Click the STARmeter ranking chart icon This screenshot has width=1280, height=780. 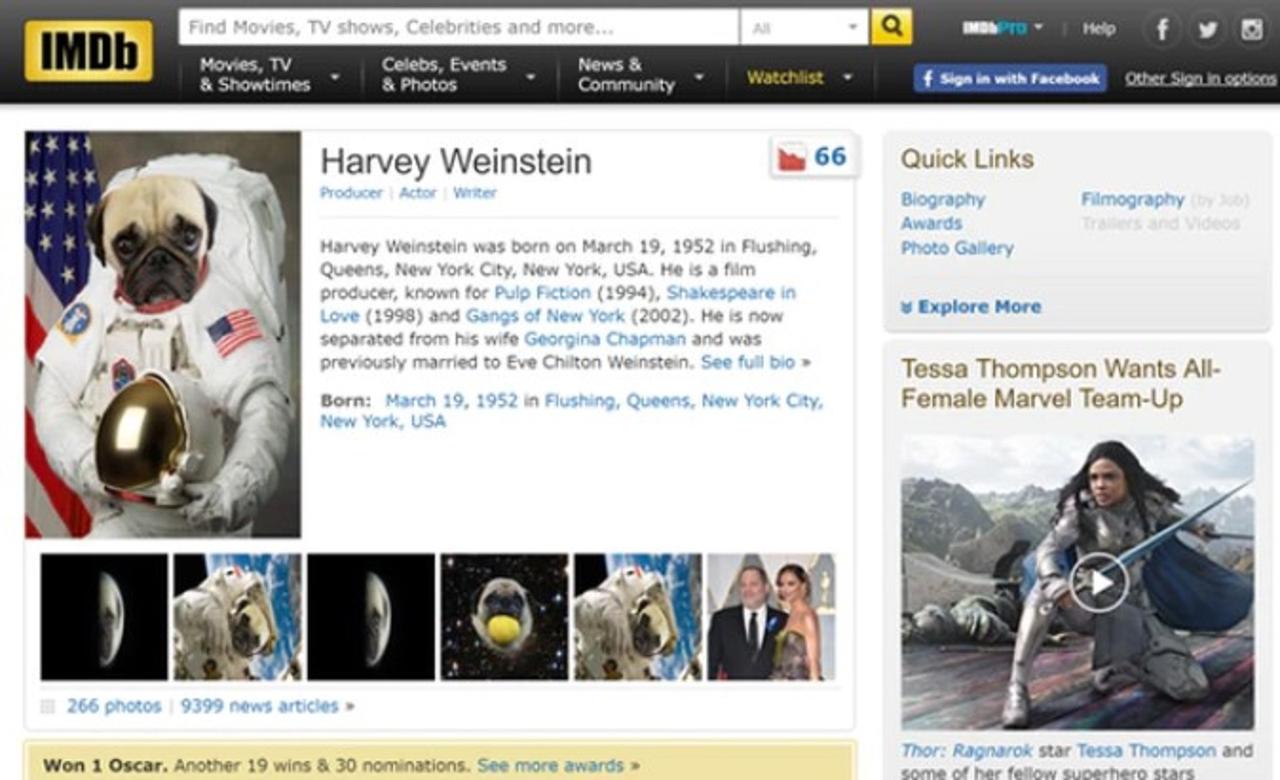click(792, 158)
